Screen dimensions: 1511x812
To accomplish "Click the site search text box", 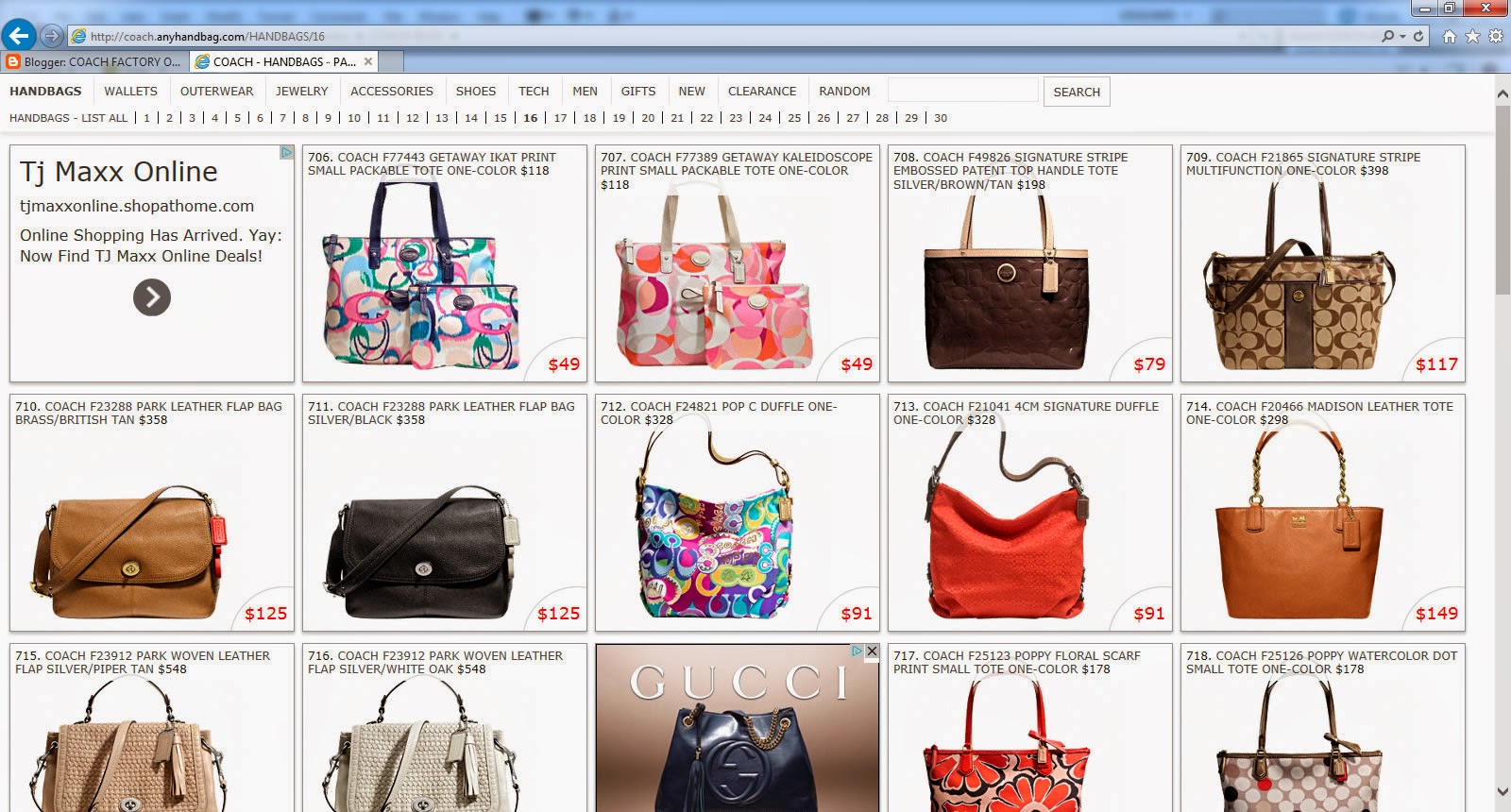I will [x=962, y=91].
